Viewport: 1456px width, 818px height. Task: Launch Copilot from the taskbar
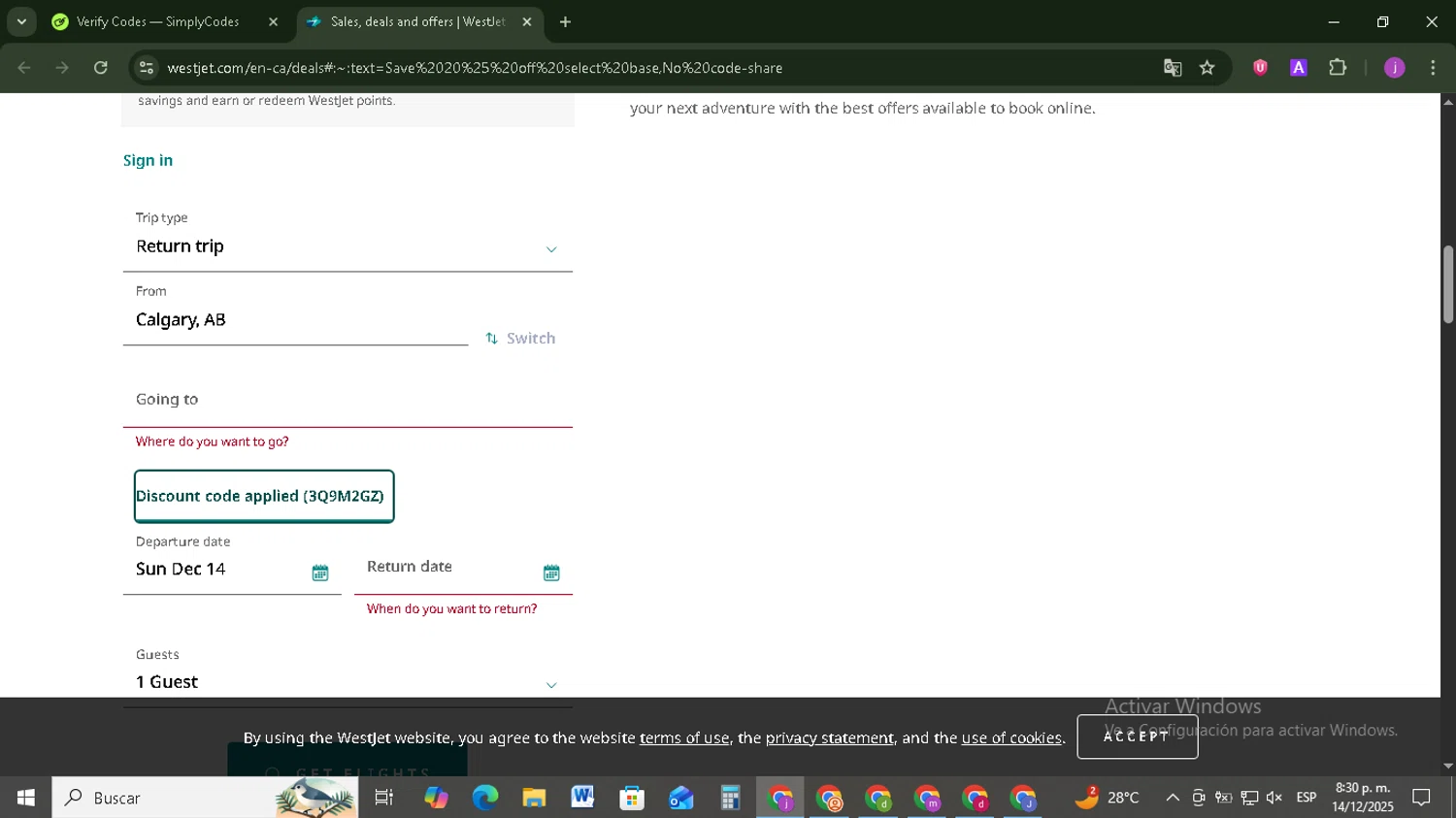(x=436, y=798)
